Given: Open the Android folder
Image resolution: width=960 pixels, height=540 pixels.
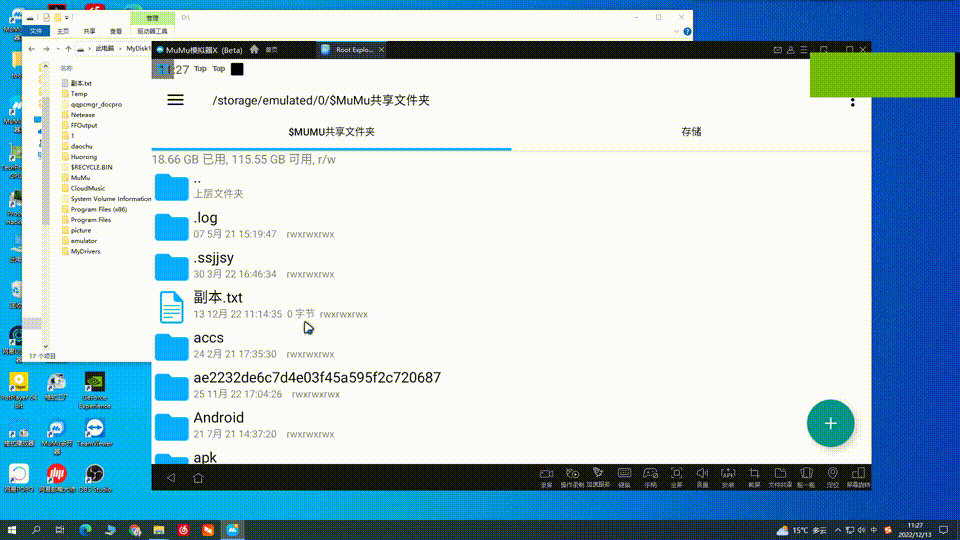Looking at the screenshot, I should 511,425.
